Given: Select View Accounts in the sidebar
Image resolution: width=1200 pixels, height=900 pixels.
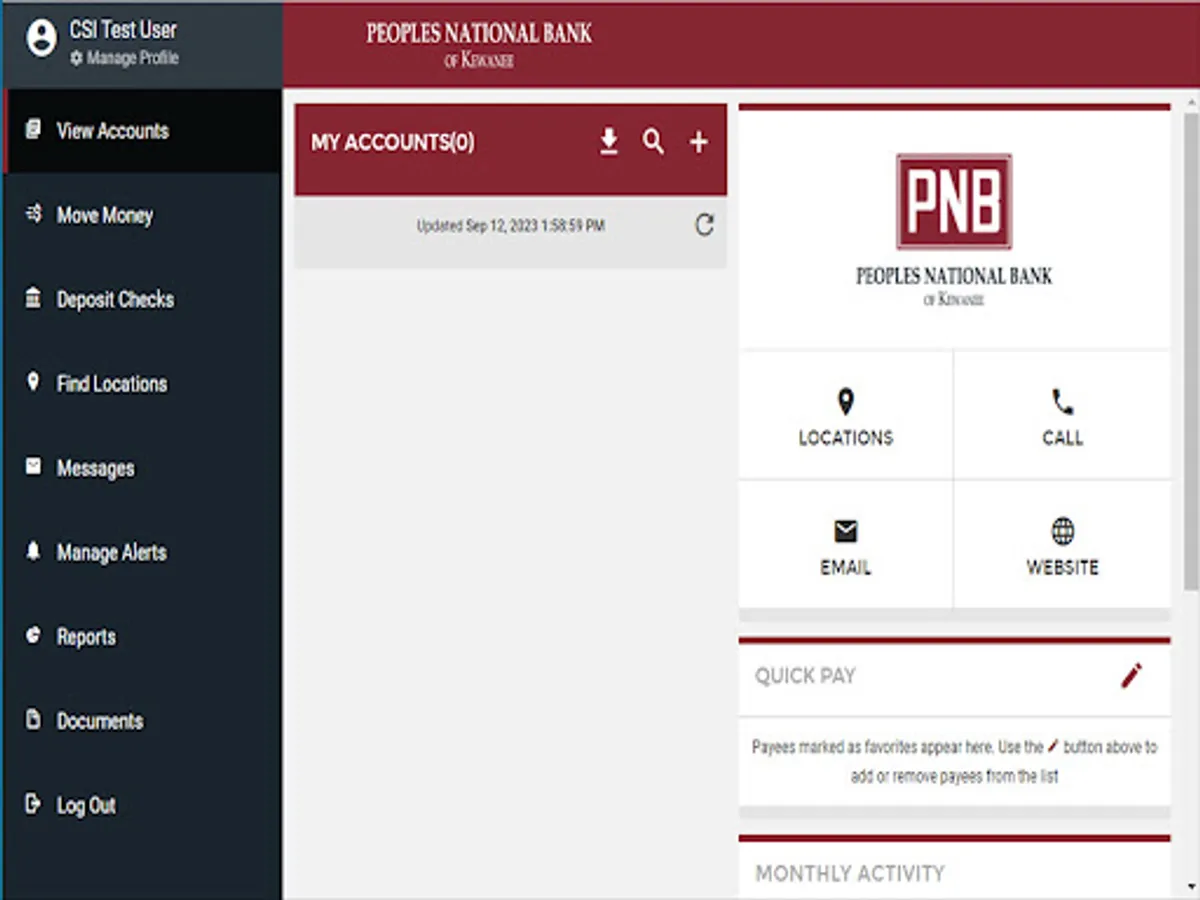Looking at the screenshot, I should (x=109, y=130).
